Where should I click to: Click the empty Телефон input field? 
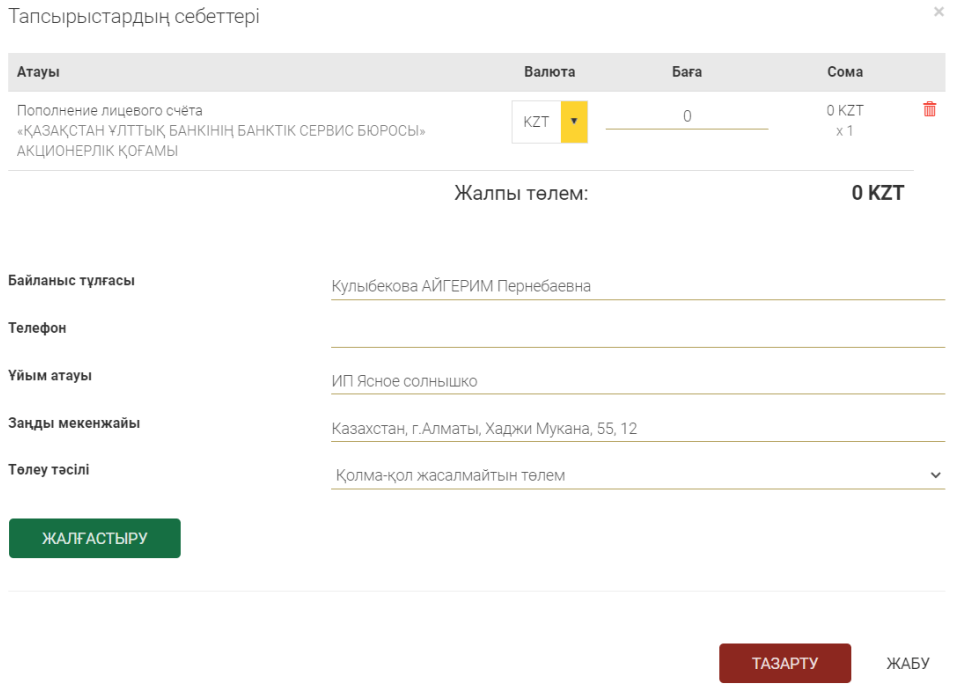click(637, 333)
